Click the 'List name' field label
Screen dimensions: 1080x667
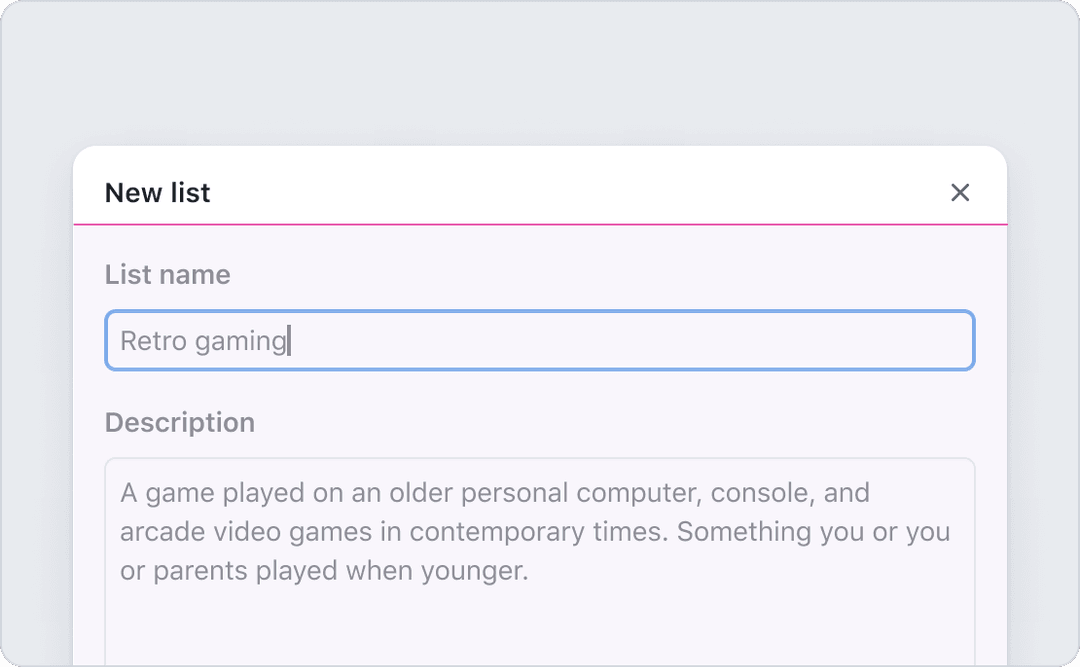click(x=167, y=274)
